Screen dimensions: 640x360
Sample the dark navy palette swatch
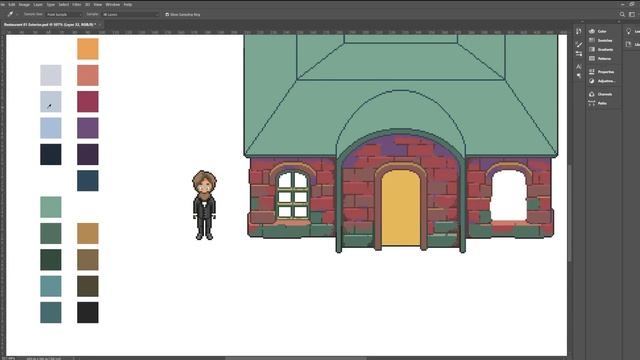(51, 154)
